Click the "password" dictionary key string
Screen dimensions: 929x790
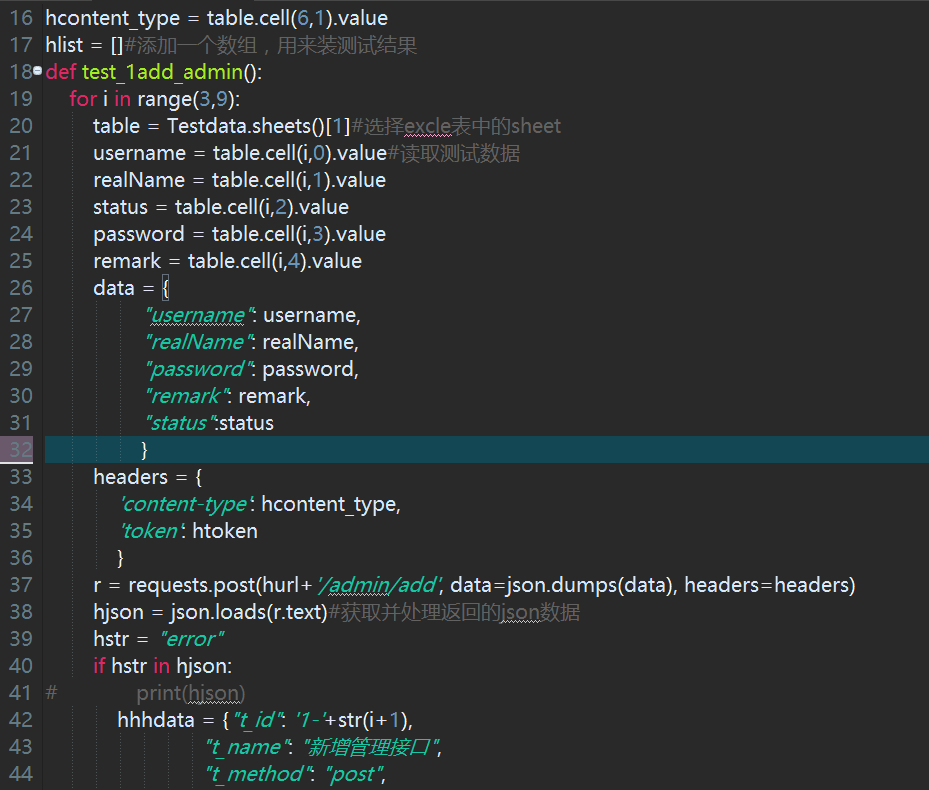[200, 369]
